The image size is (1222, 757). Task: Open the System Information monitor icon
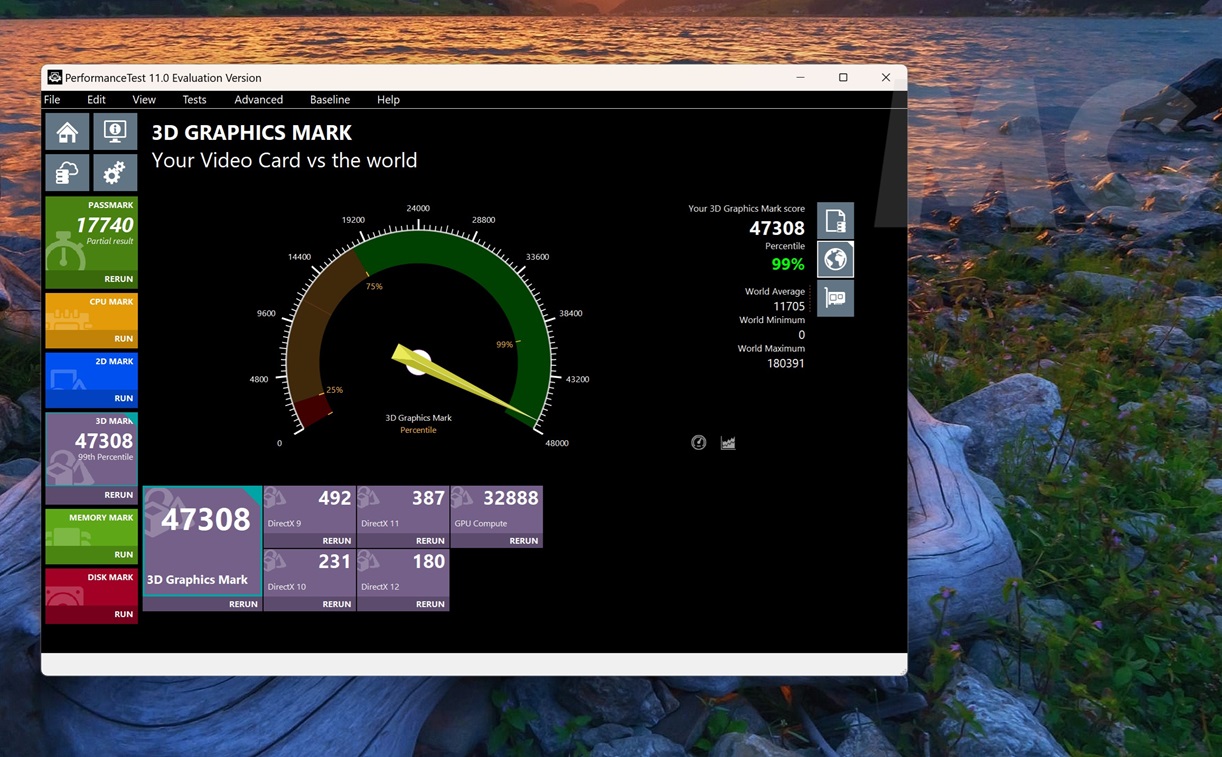pyautogui.click(x=115, y=132)
